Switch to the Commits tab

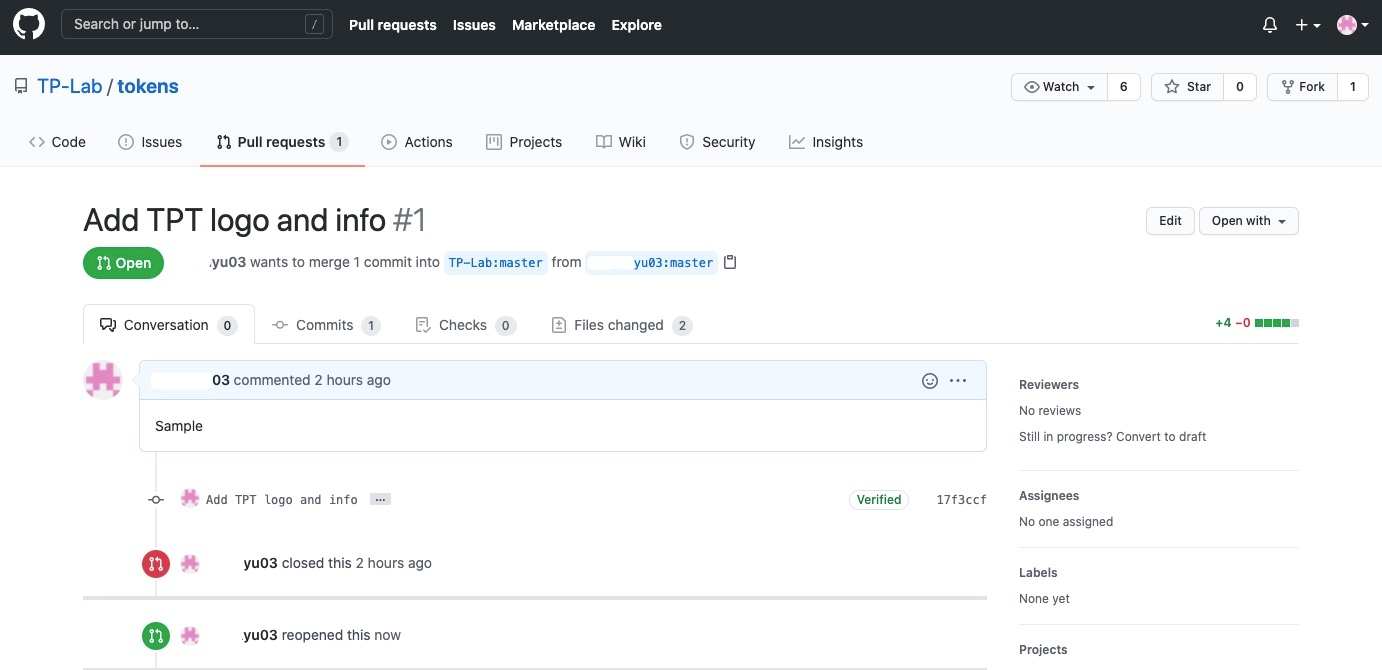click(324, 325)
